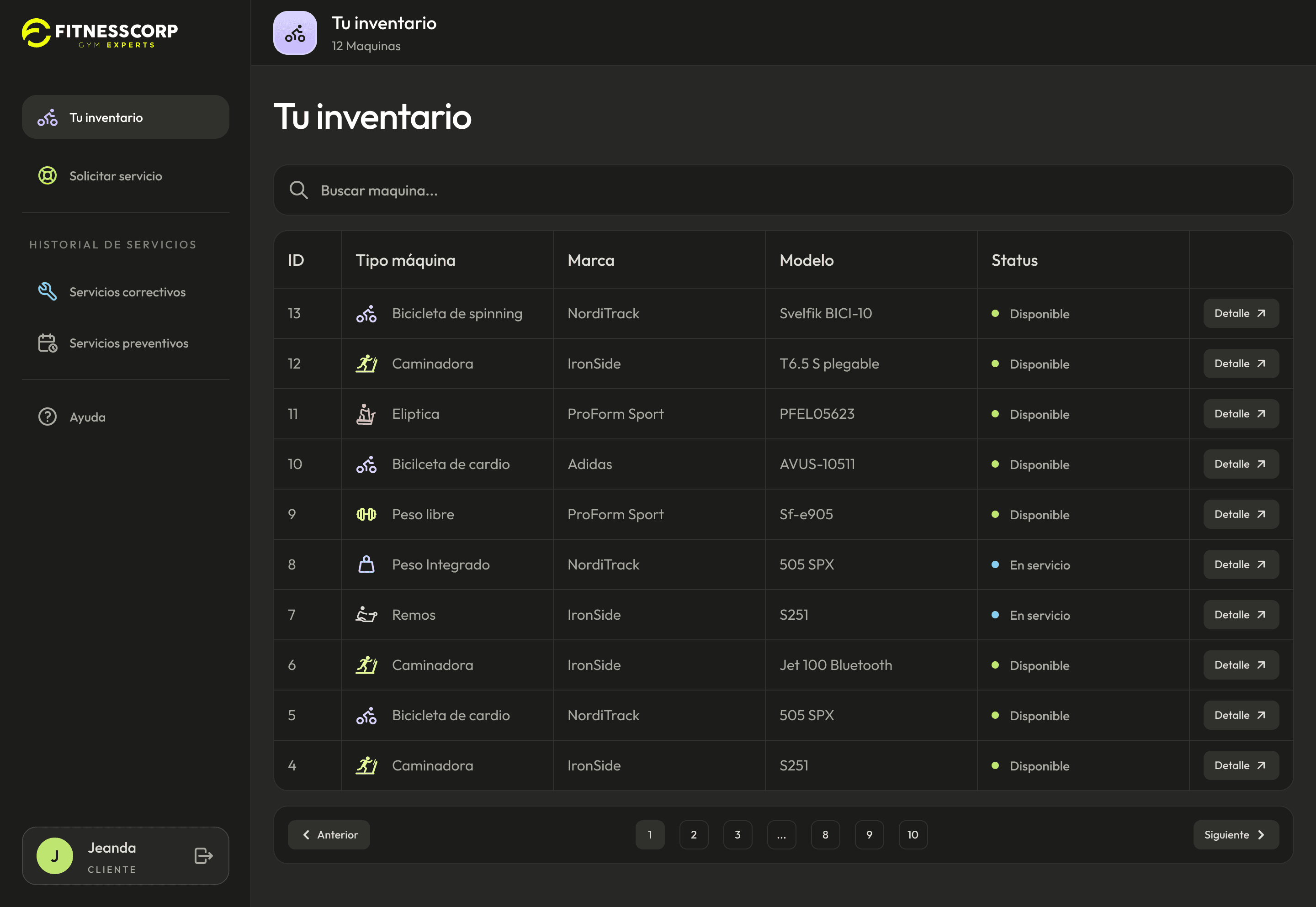Click the FitnessCorp logo

point(100,33)
